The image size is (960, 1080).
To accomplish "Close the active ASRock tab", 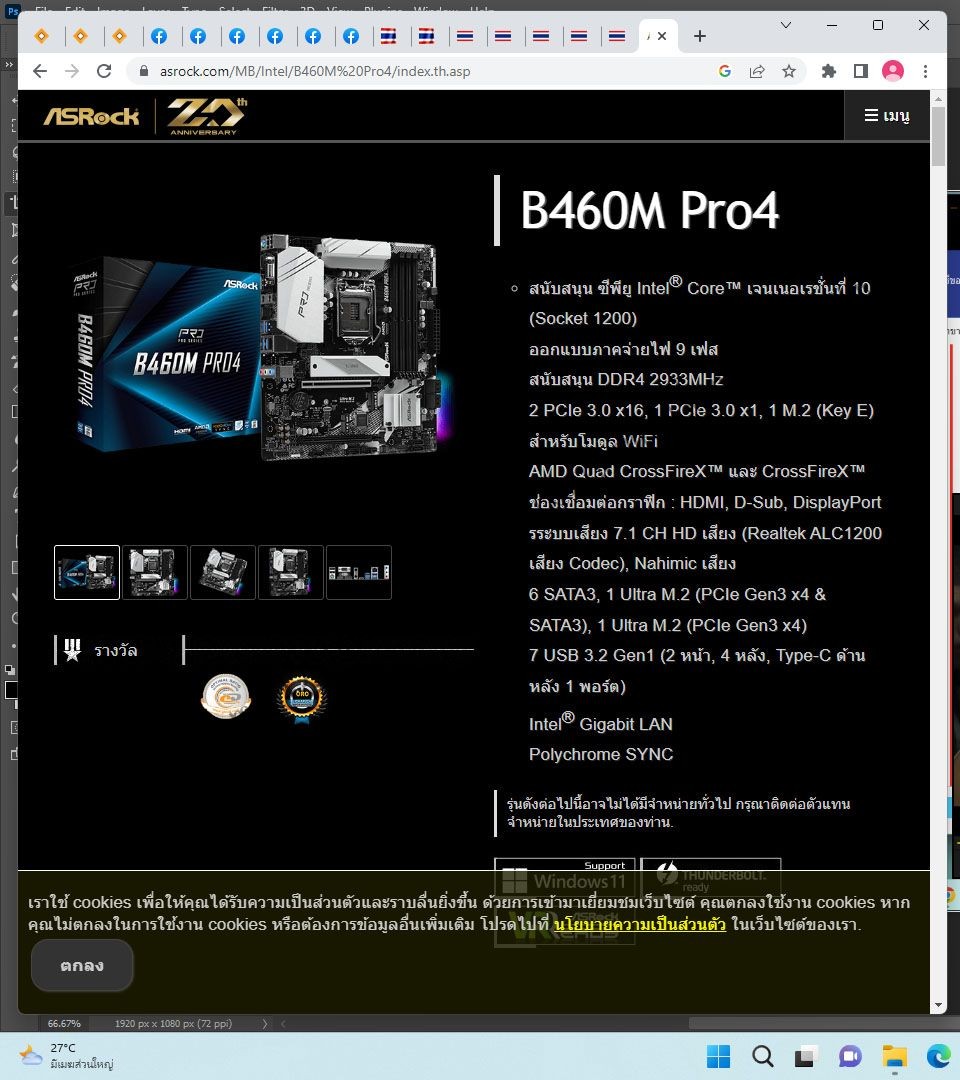I will pos(662,36).
